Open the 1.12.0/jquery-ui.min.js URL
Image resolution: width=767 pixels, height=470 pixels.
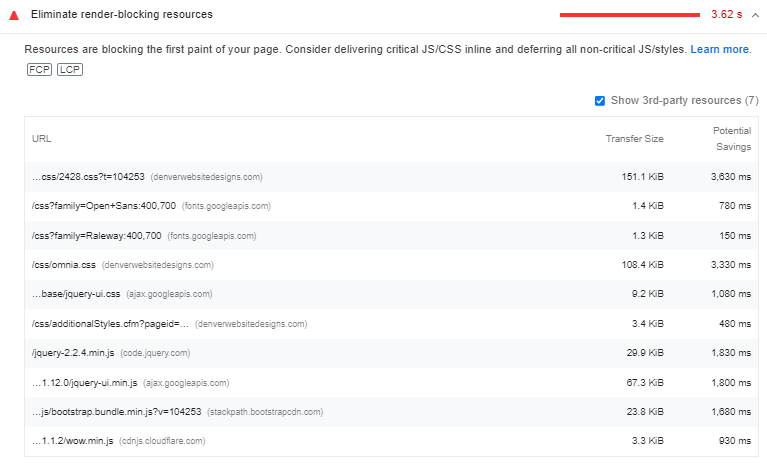(x=84, y=382)
